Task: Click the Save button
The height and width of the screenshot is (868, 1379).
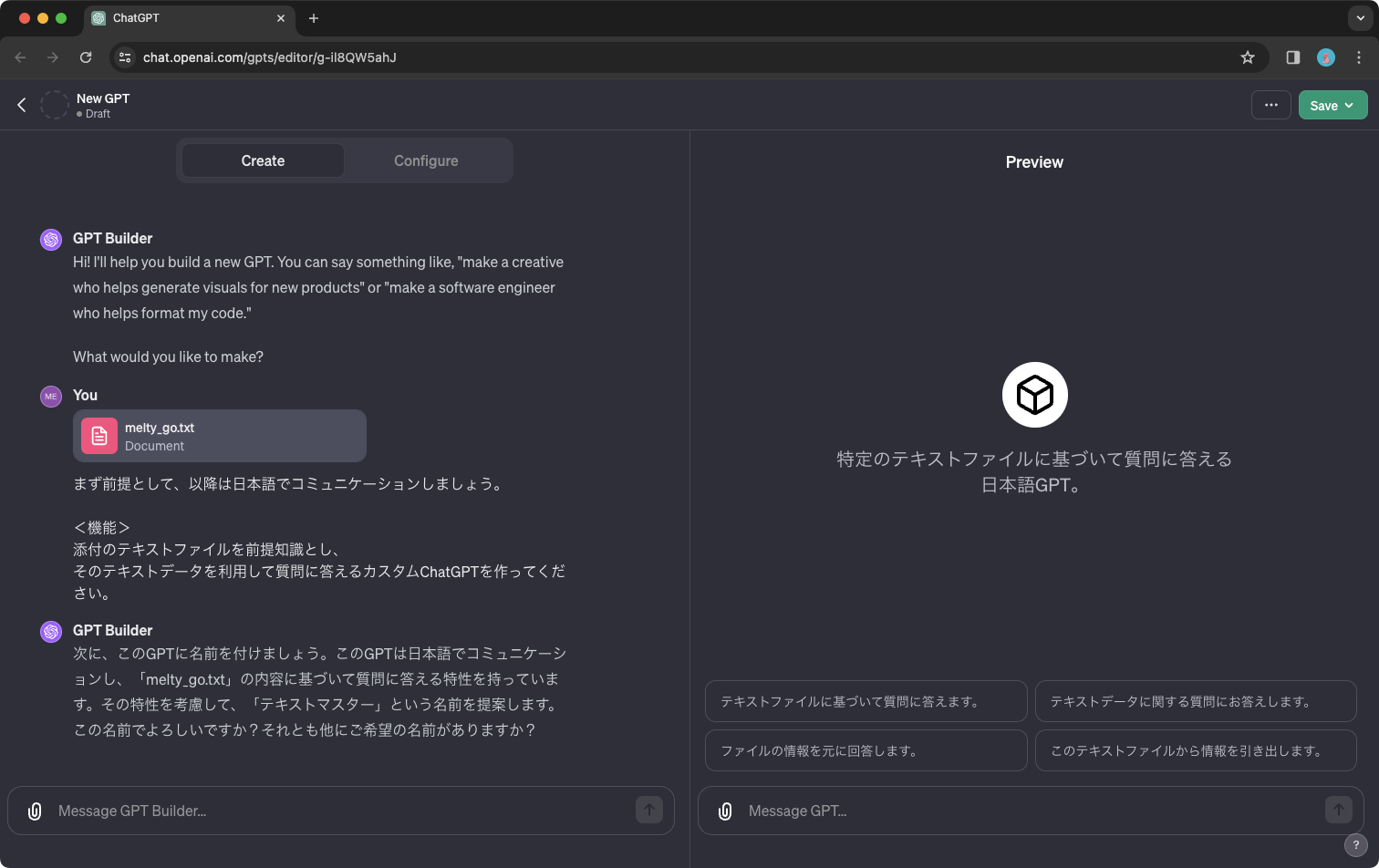Action: 1324,105
